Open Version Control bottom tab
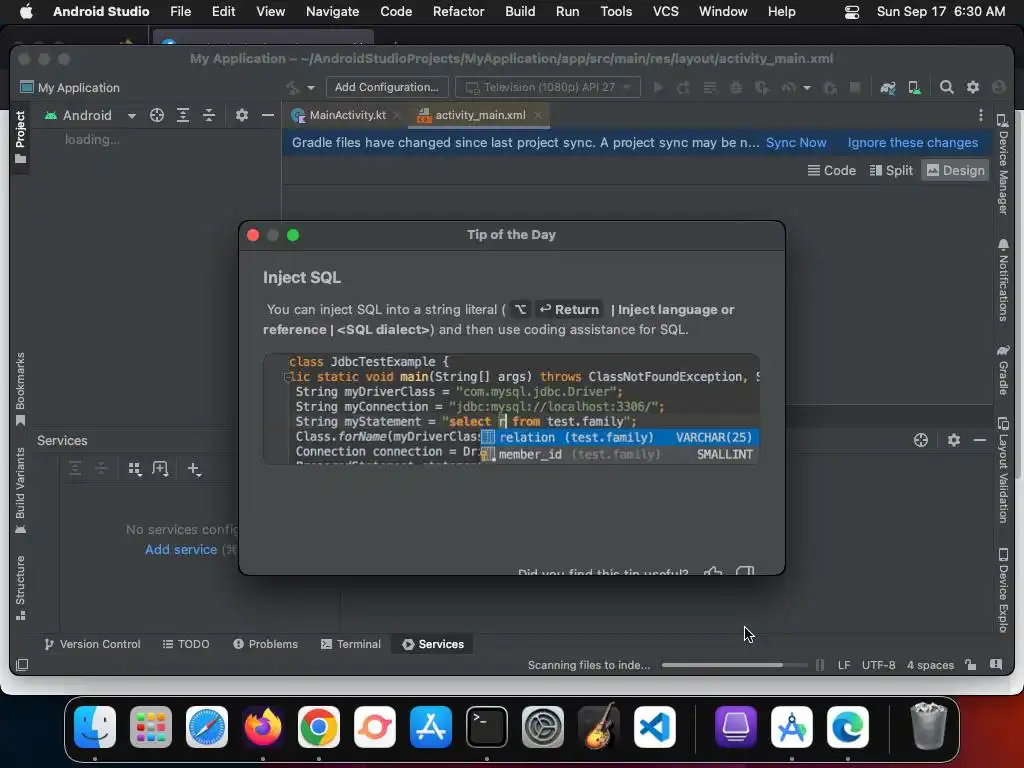This screenshot has width=1024, height=768. [x=92, y=644]
